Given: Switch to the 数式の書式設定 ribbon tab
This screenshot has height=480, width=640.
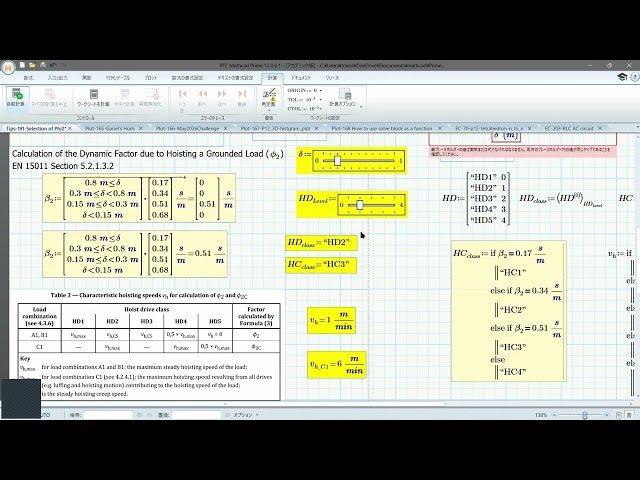Looking at the screenshot, I should [187, 78].
